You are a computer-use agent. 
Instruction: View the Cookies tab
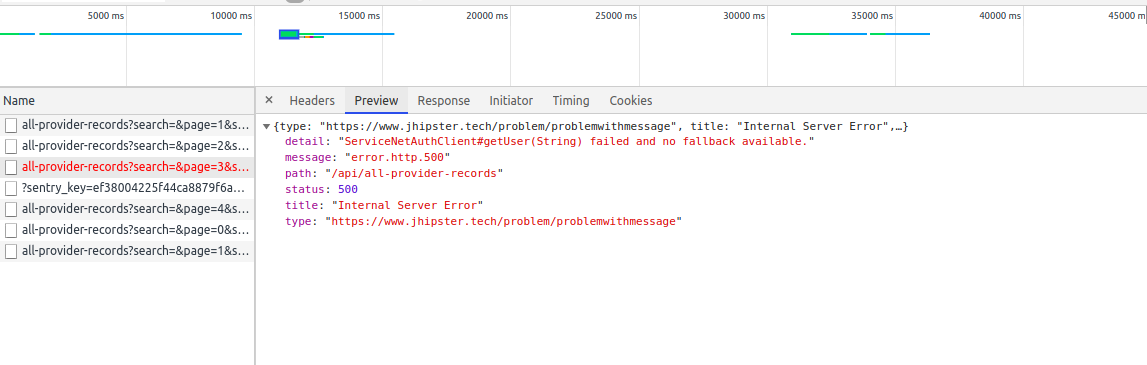point(631,101)
